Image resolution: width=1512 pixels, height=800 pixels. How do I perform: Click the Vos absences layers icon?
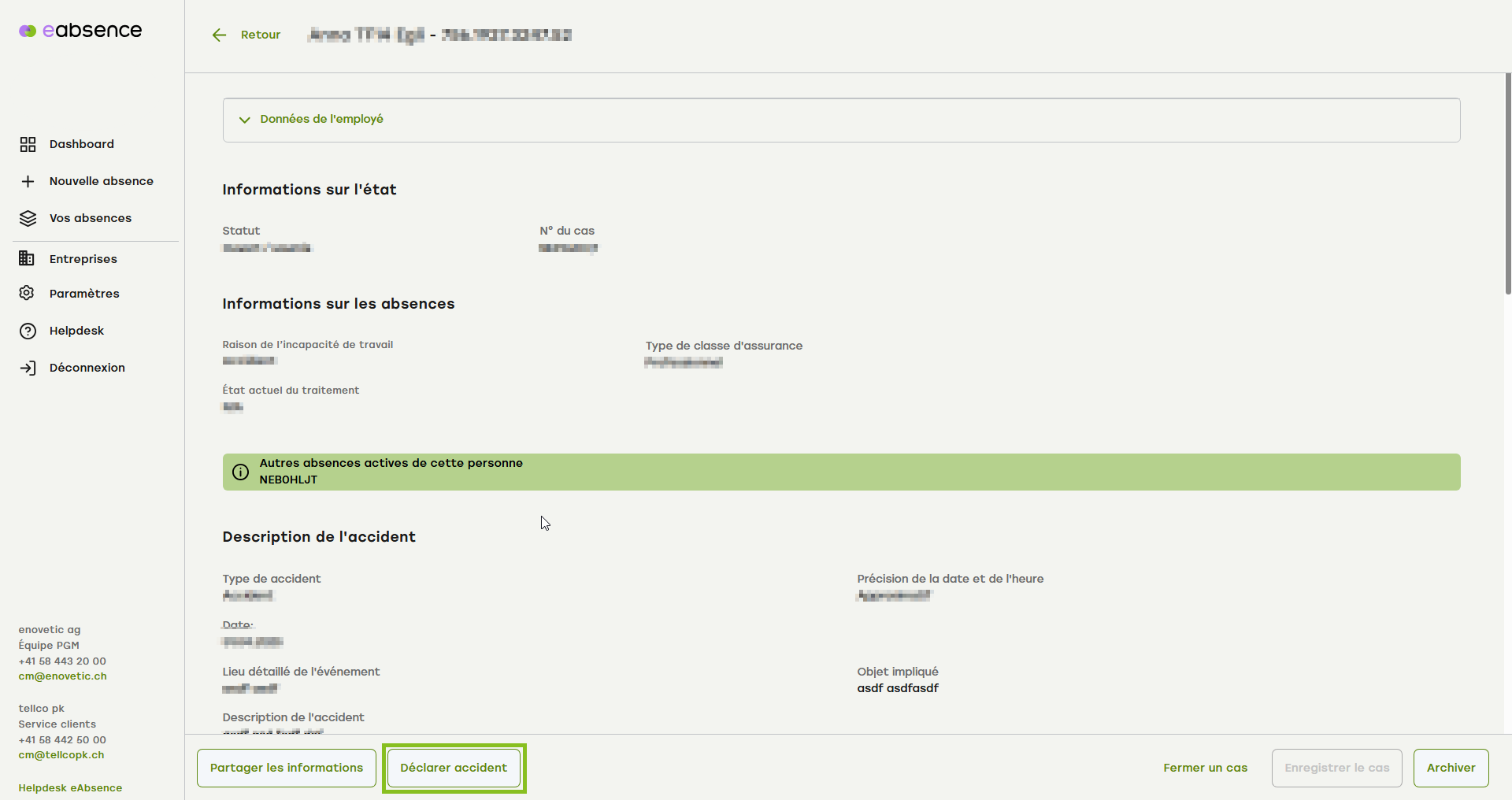28,218
